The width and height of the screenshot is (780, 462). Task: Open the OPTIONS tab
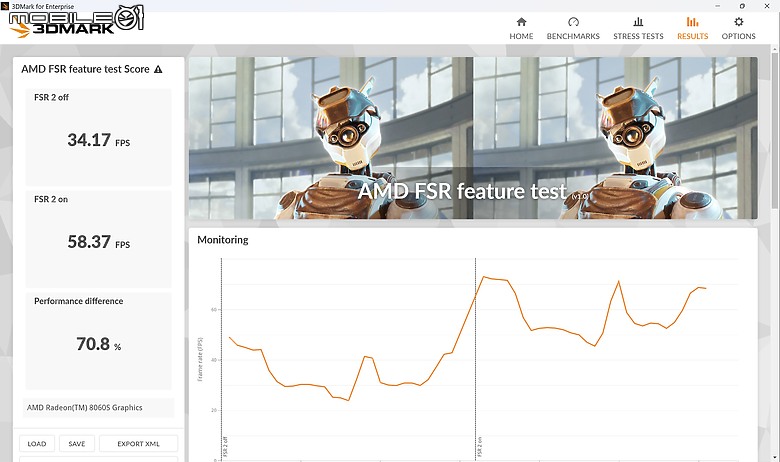pyautogui.click(x=738, y=28)
